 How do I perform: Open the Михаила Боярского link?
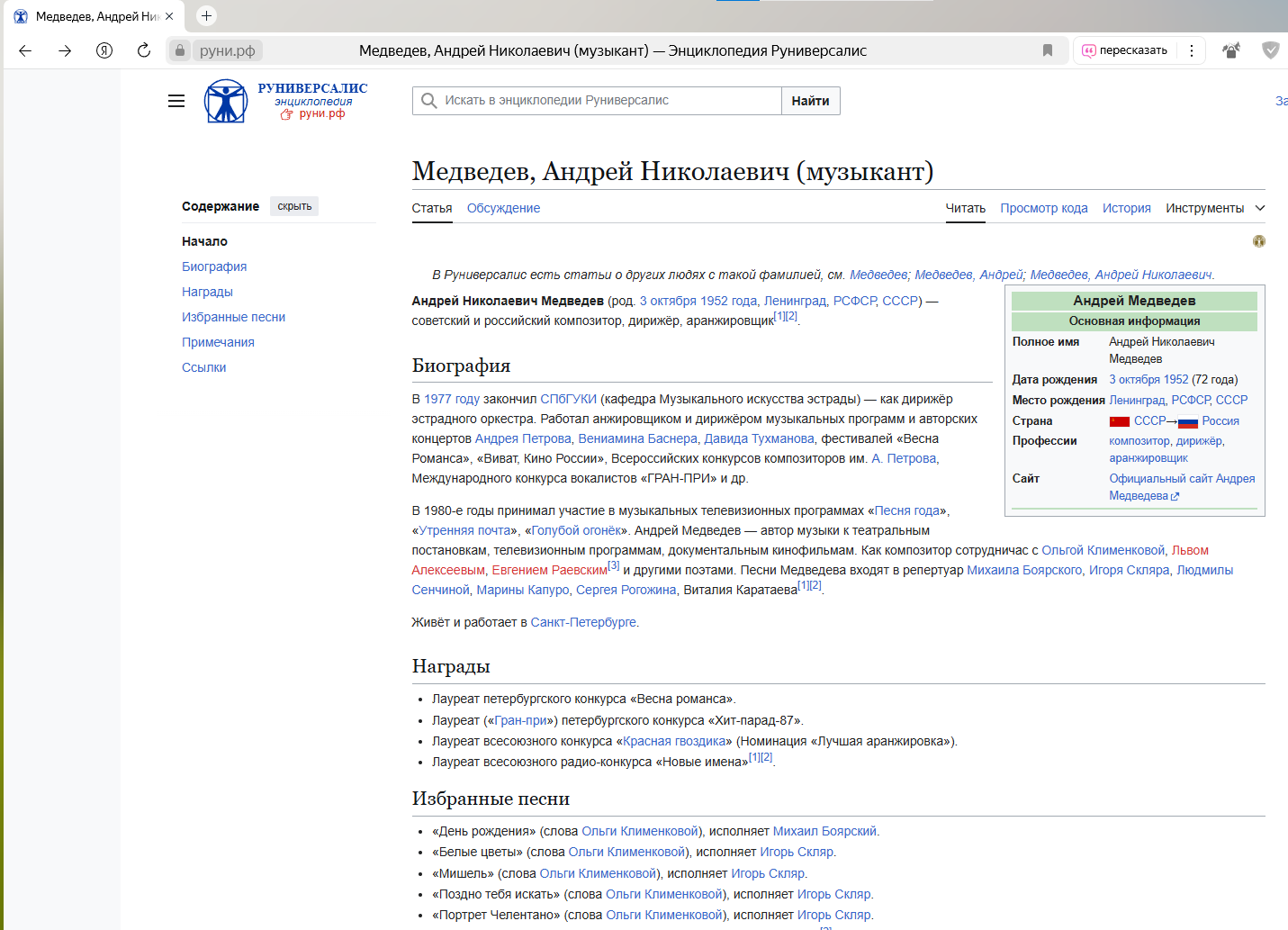1024,570
